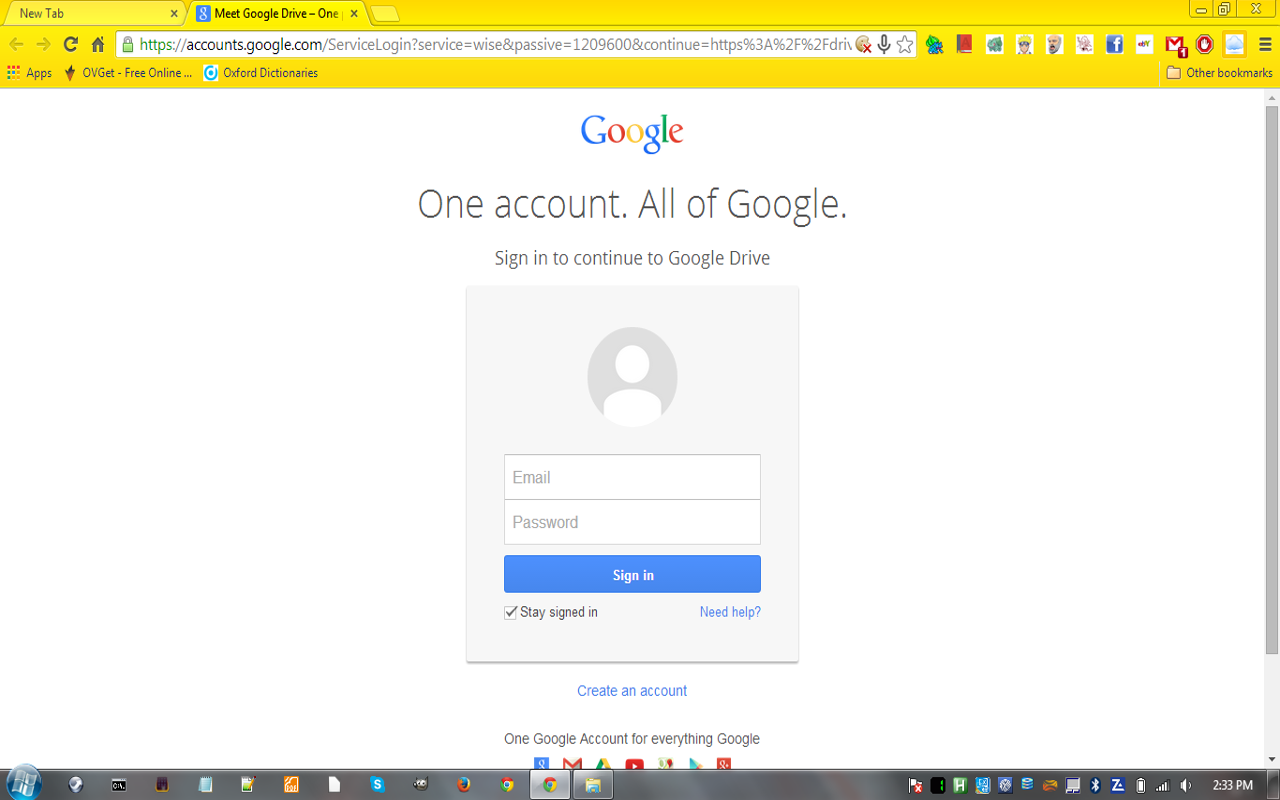
Task: Click the microphone voice search icon
Action: click(884, 44)
